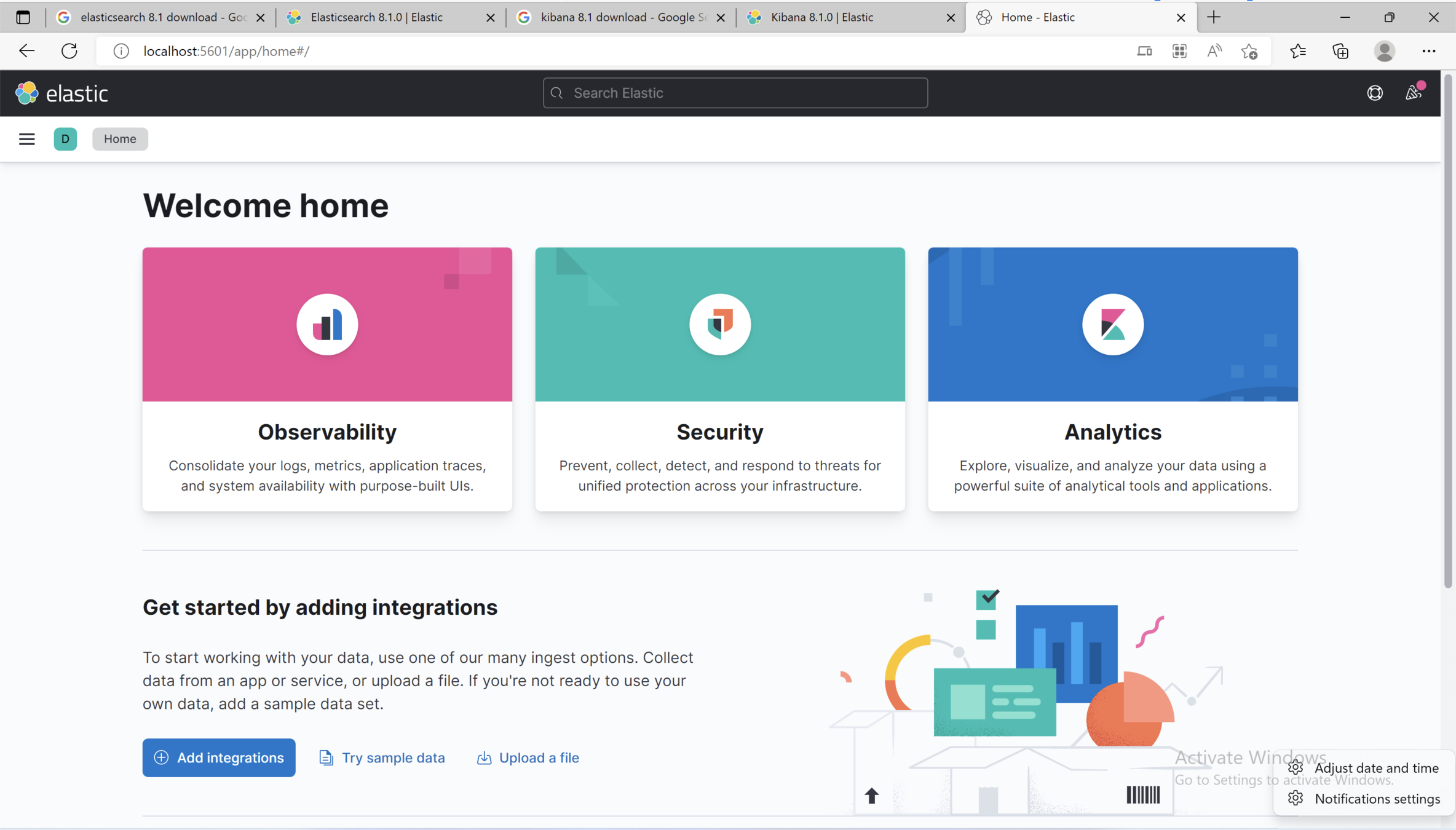Click the Security shield icon
Image resolution: width=1456 pixels, height=830 pixels.
(720, 324)
